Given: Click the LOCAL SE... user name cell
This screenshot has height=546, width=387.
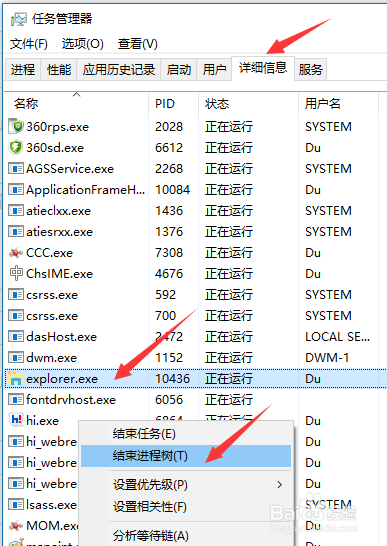Looking at the screenshot, I should pos(338,337).
